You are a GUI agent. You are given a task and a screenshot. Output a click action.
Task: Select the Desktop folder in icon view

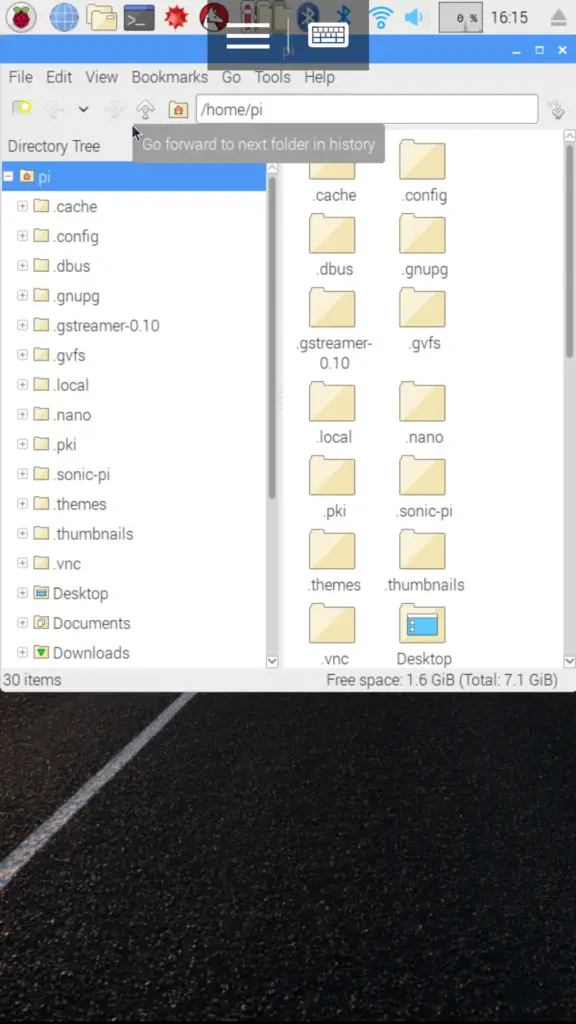point(423,635)
